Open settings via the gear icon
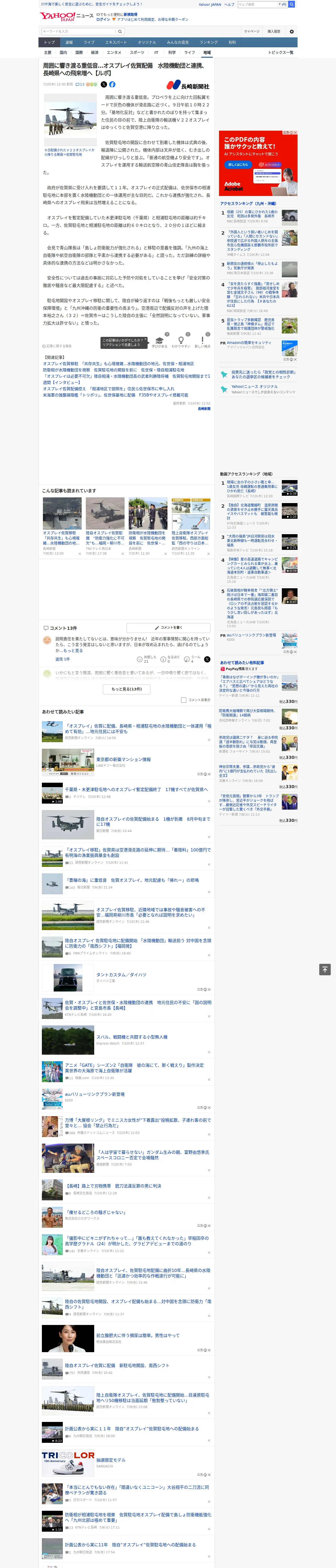Screen dimensions: 336x1568 (292, 32)
